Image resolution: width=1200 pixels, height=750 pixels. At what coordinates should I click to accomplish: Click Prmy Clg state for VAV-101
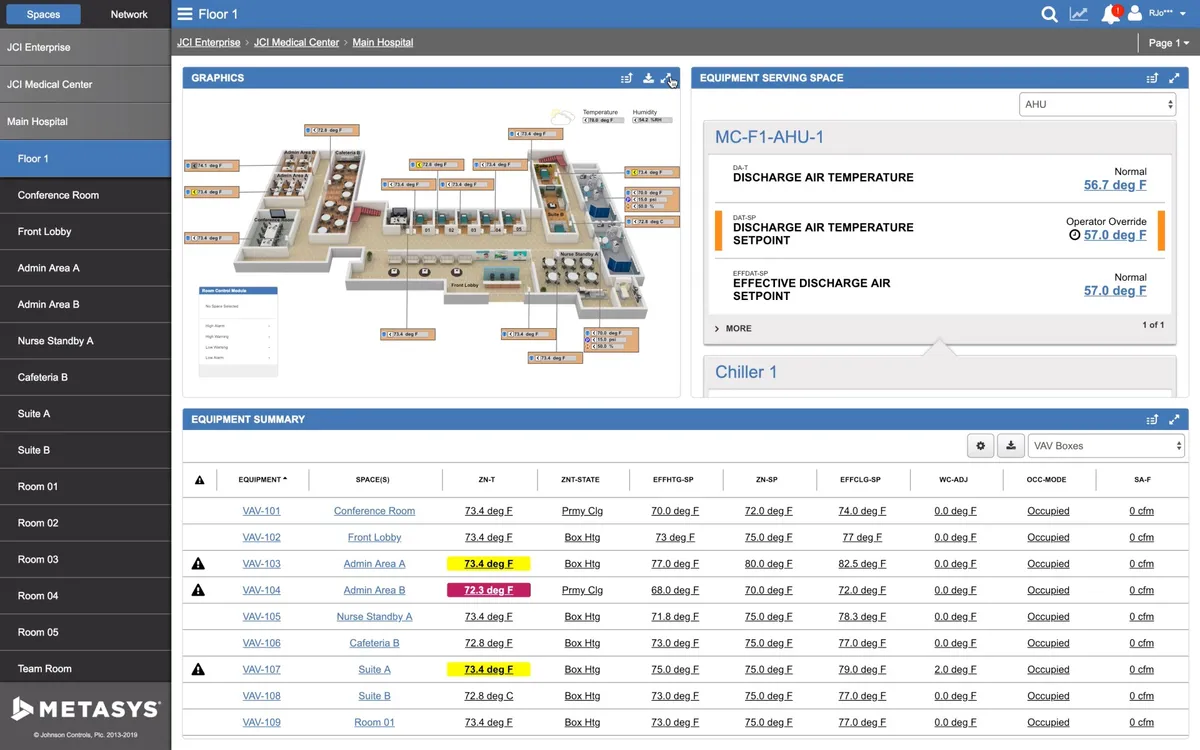coord(582,511)
